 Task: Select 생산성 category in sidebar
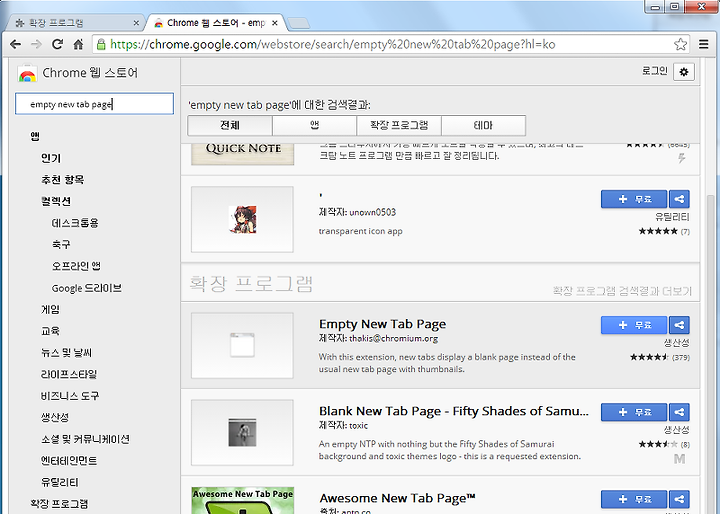tap(55, 417)
